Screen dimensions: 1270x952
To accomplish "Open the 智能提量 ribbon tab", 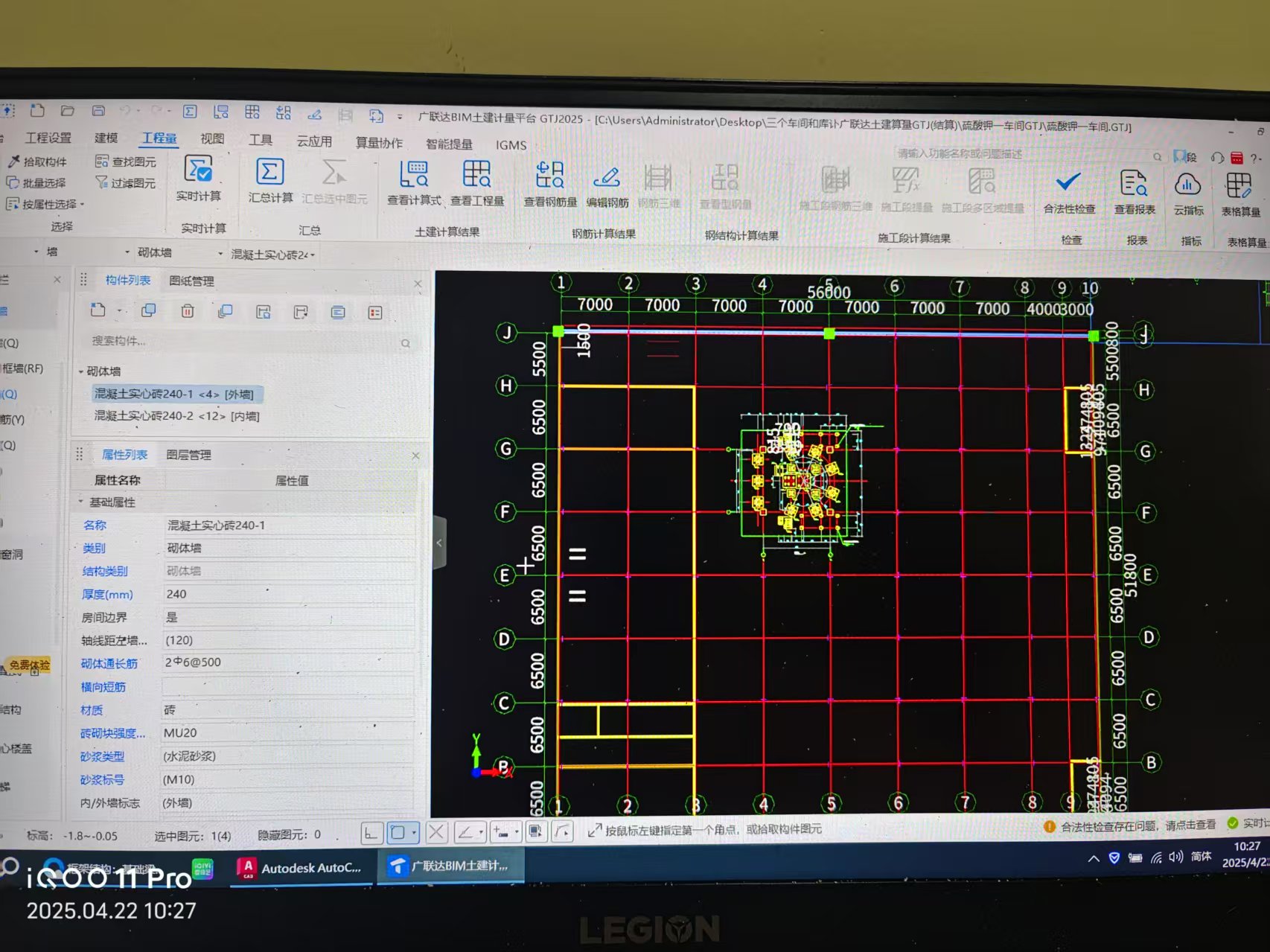I will pos(449,144).
